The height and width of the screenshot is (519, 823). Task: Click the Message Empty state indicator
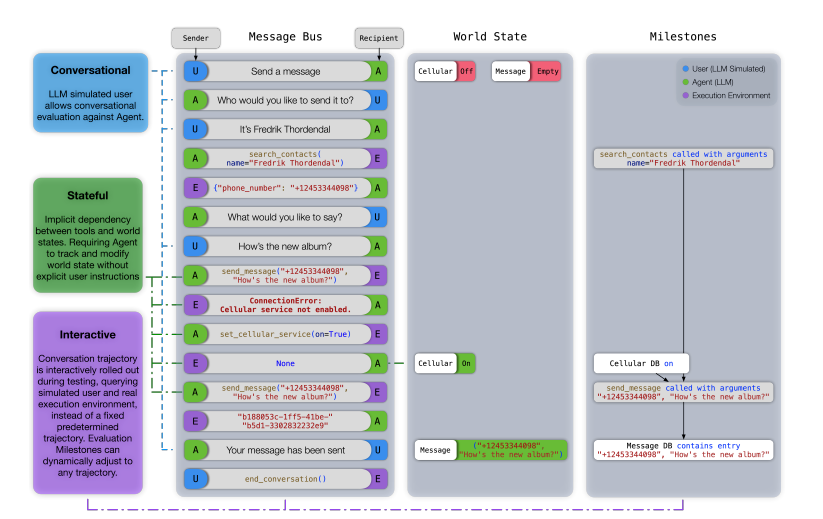pyautogui.click(x=547, y=72)
